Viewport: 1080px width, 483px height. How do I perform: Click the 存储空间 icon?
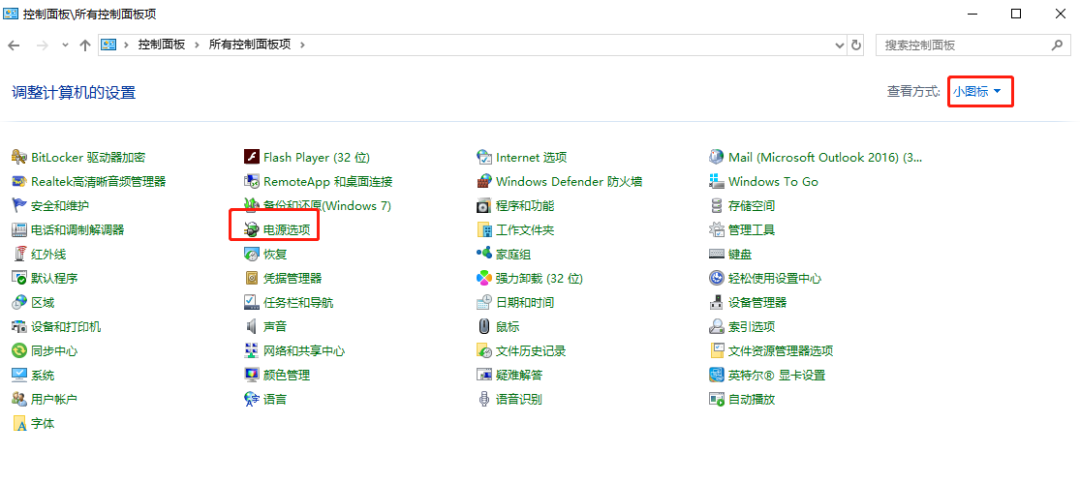[x=716, y=206]
